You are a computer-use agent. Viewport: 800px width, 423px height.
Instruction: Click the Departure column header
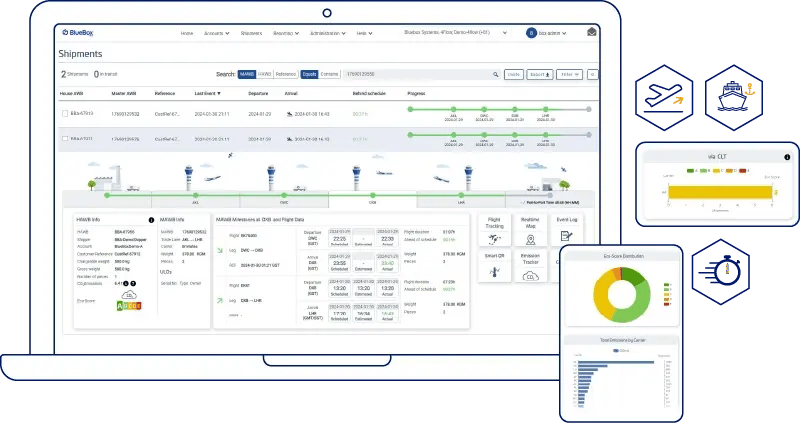click(x=258, y=94)
